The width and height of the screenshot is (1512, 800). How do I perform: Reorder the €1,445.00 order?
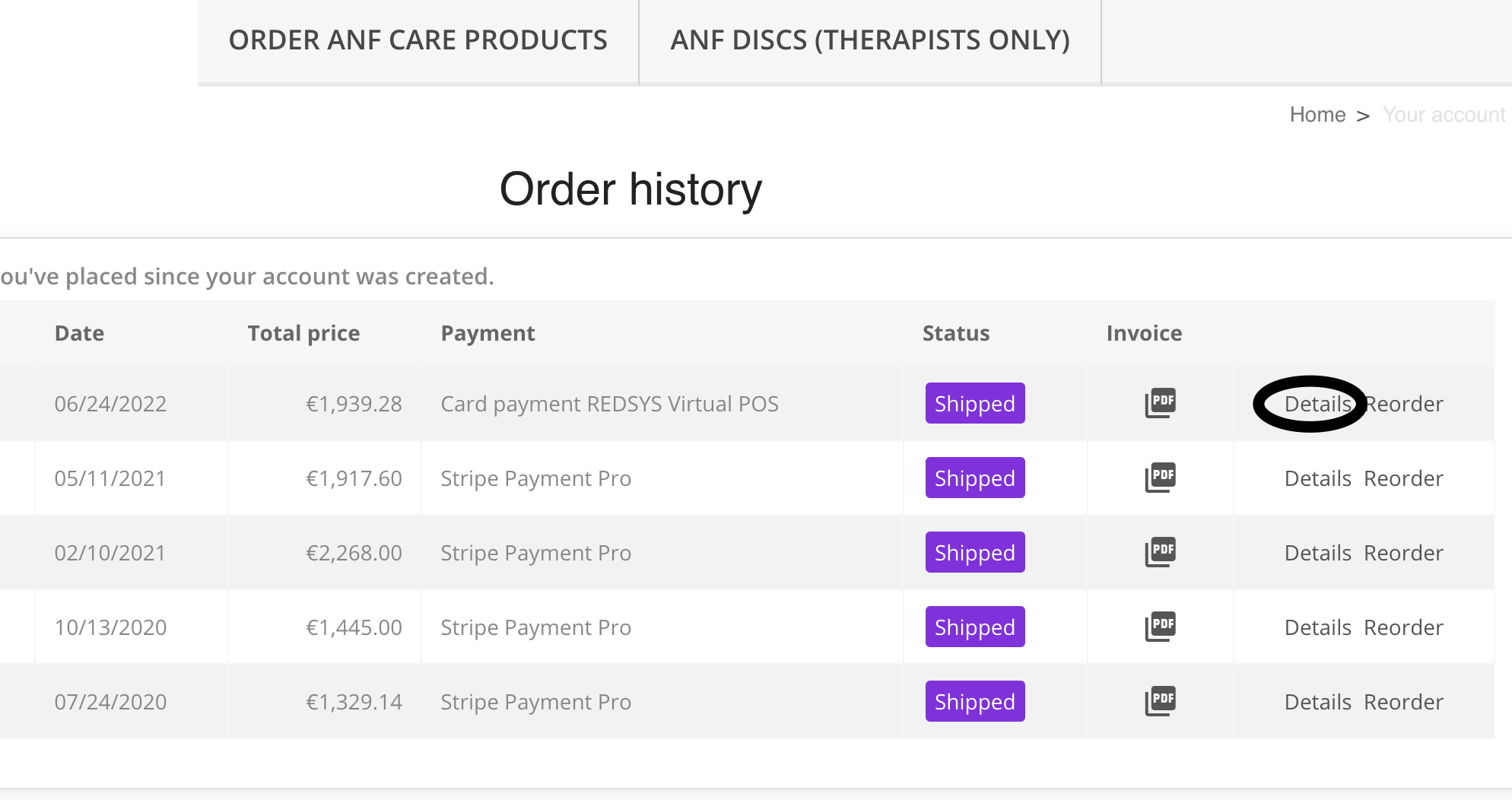click(x=1404, y=627)
